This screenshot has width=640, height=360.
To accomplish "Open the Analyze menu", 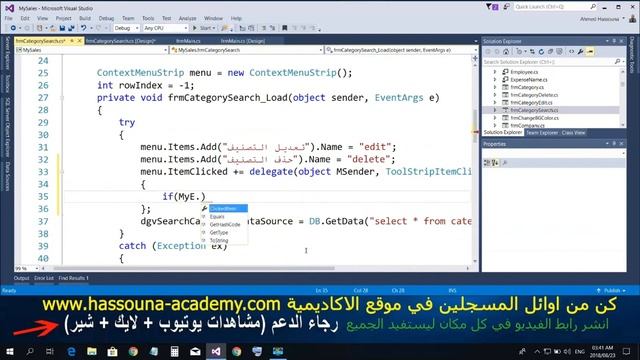I will (187, 18).
